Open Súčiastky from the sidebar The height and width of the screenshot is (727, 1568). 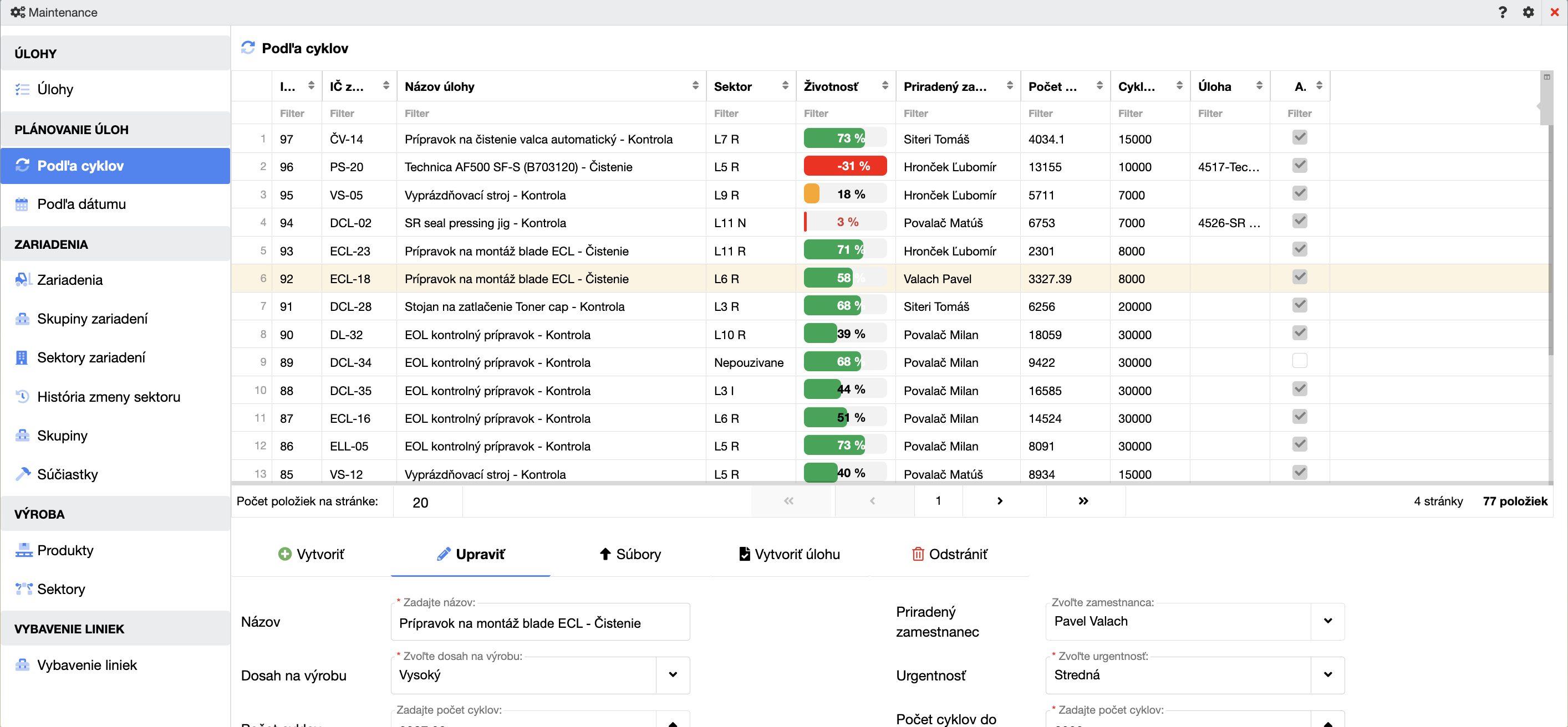click(67, 474)
